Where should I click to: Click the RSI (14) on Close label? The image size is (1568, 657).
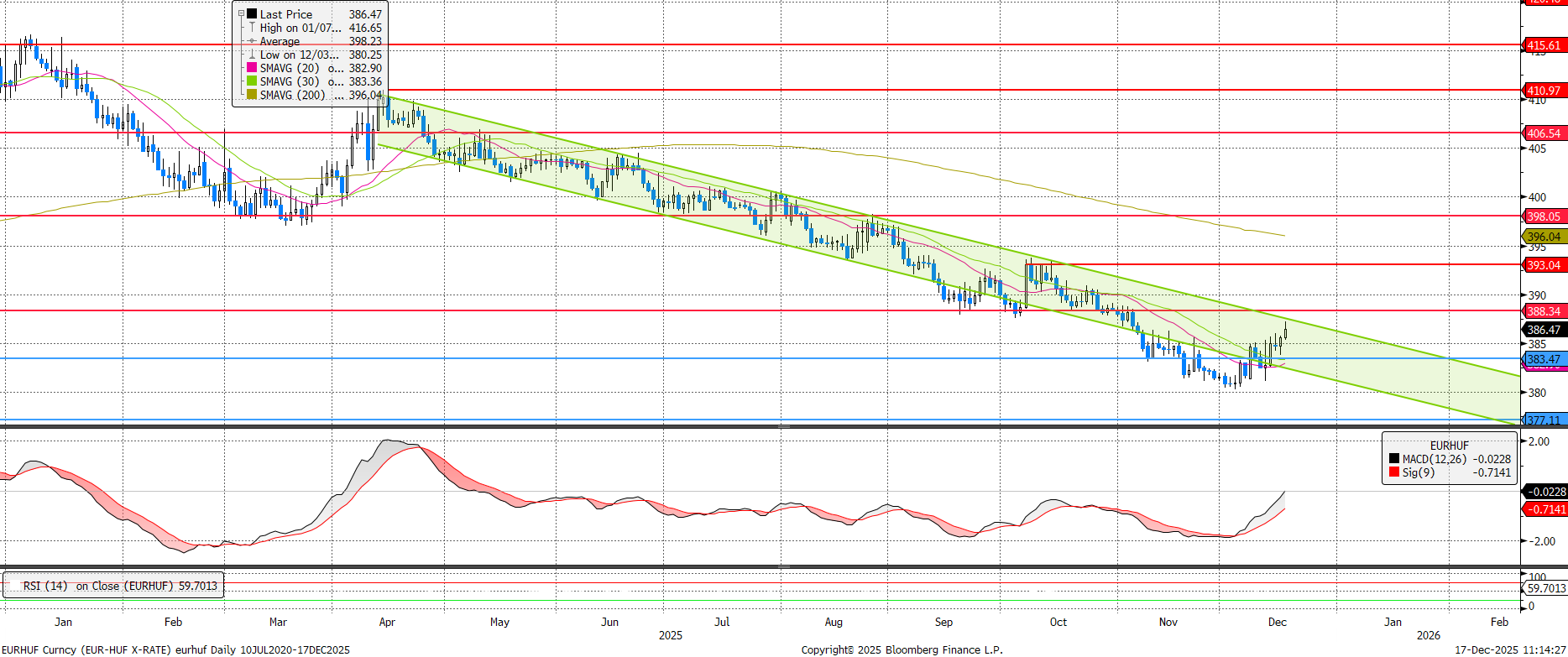click(120, 586)
